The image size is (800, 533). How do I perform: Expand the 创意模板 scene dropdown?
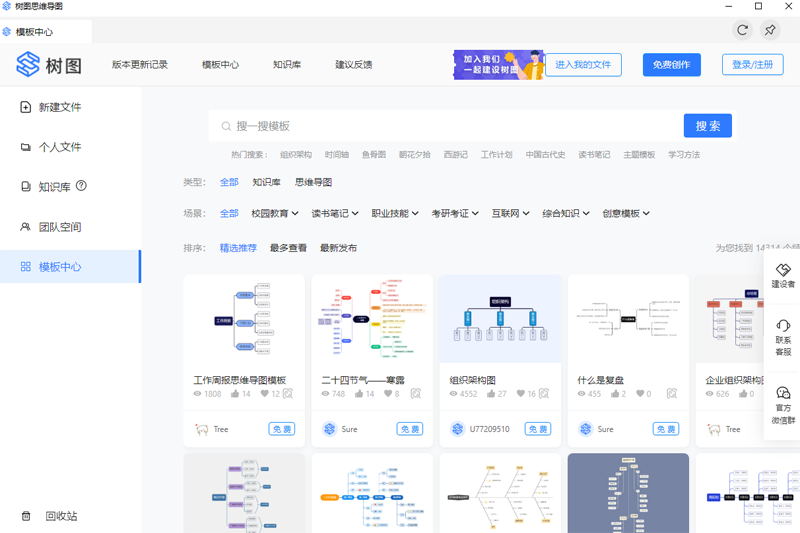[x=626, y=213]
